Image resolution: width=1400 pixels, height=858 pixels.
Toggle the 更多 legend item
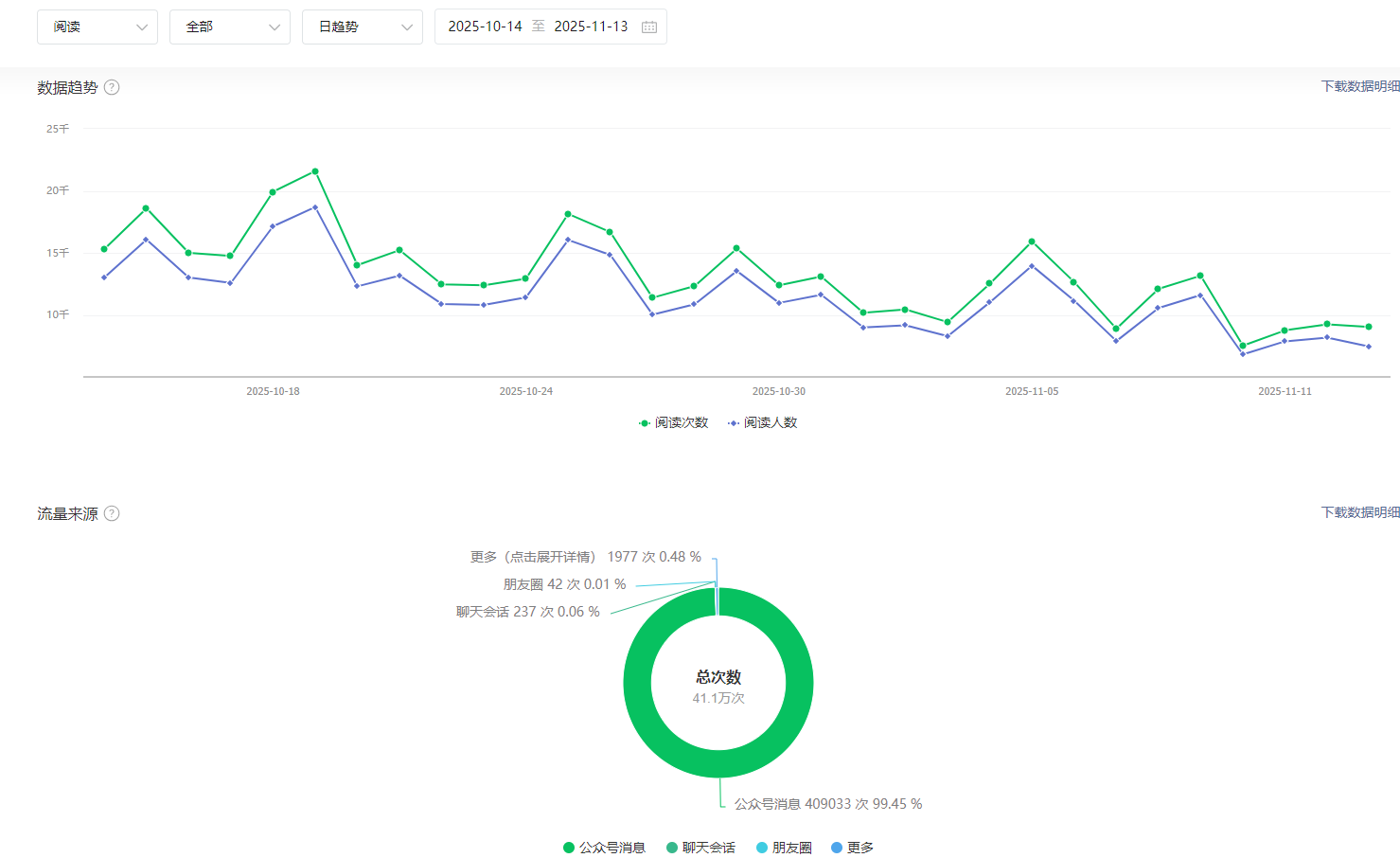[852, 848]
